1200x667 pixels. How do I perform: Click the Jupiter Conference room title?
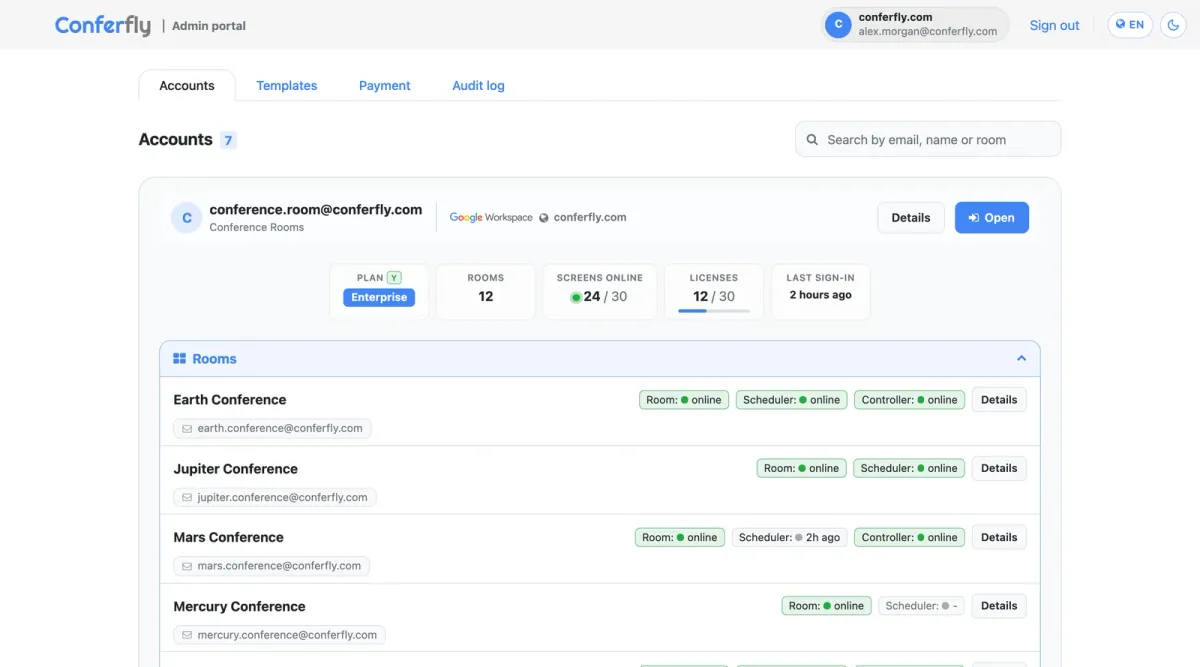coord(236,468)
